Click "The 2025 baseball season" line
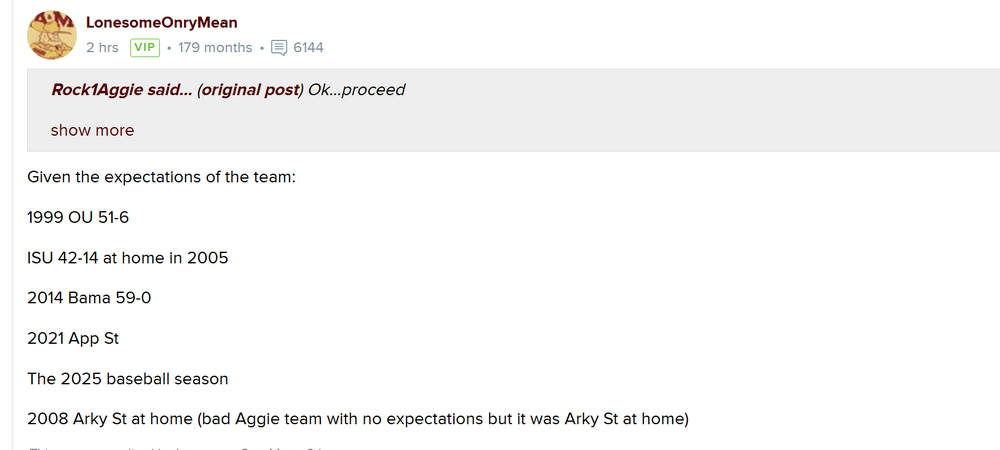This screenshot has height=450, width=1000. tap(128, 378)
